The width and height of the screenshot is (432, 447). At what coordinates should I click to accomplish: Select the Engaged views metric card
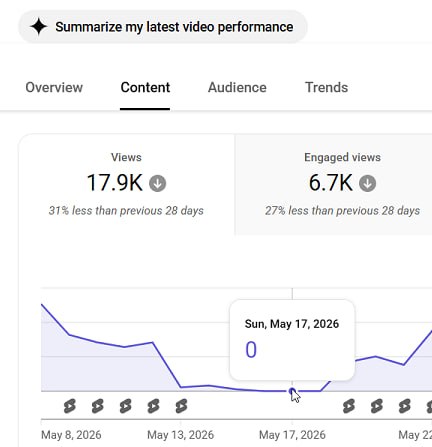(x=334, y=185)
